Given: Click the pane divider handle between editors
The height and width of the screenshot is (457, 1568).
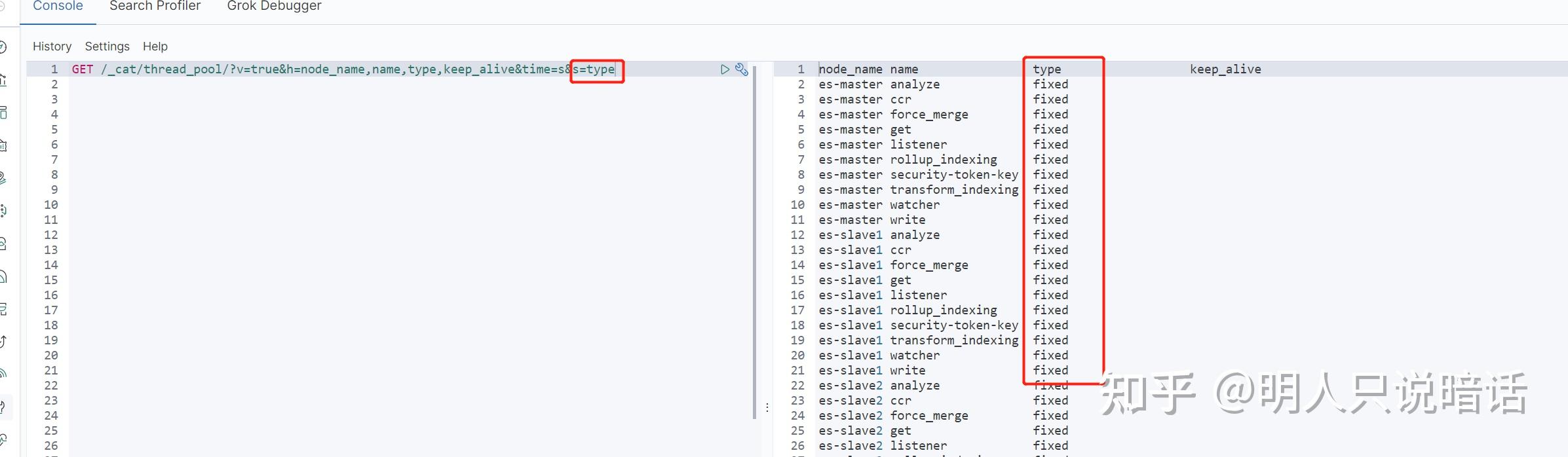Looking at the screenshot, I should tap(767, 407).
